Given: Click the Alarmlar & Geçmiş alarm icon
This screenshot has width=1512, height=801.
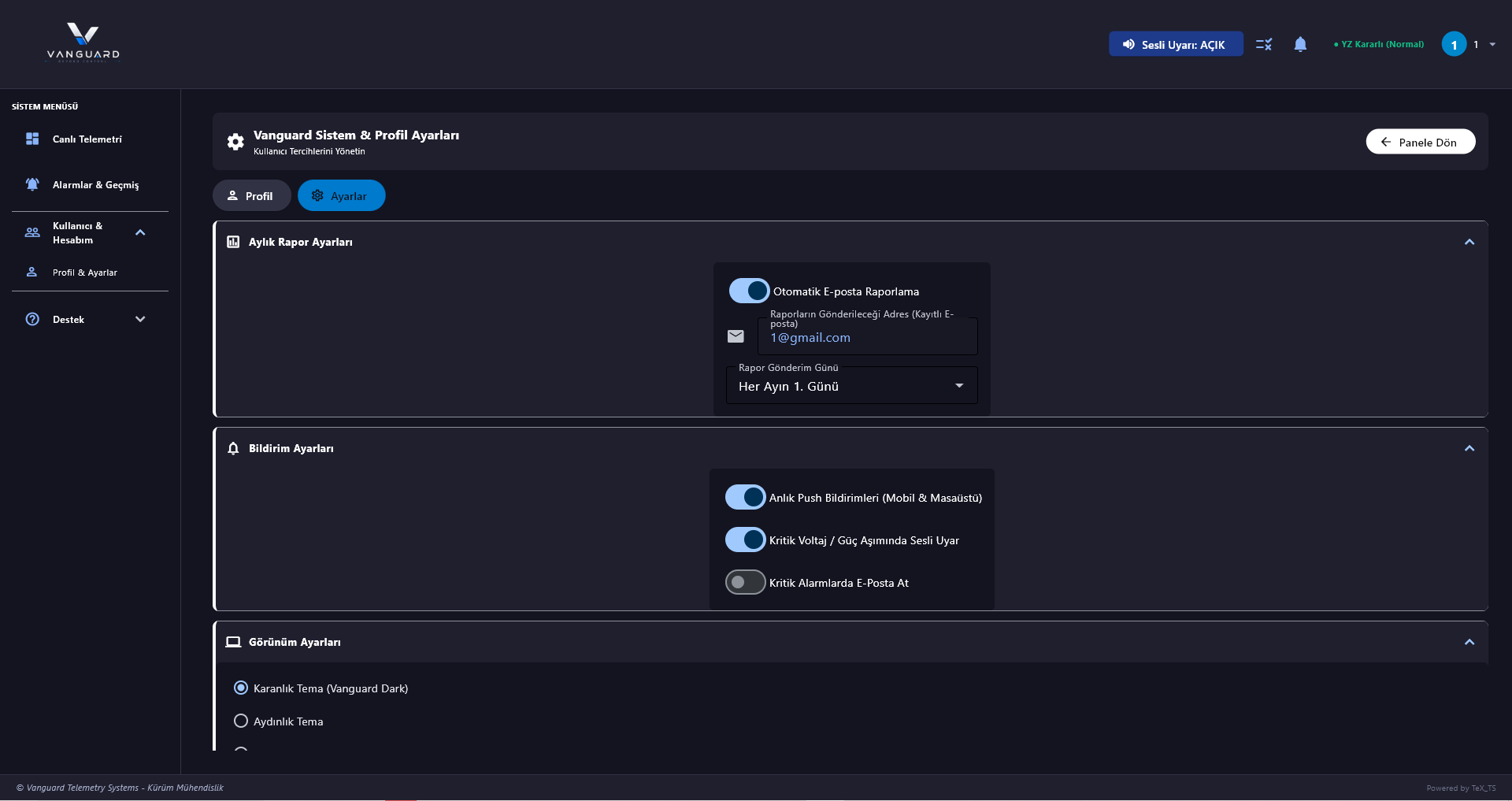Looking at the screenshot, I should pos(32,184).
